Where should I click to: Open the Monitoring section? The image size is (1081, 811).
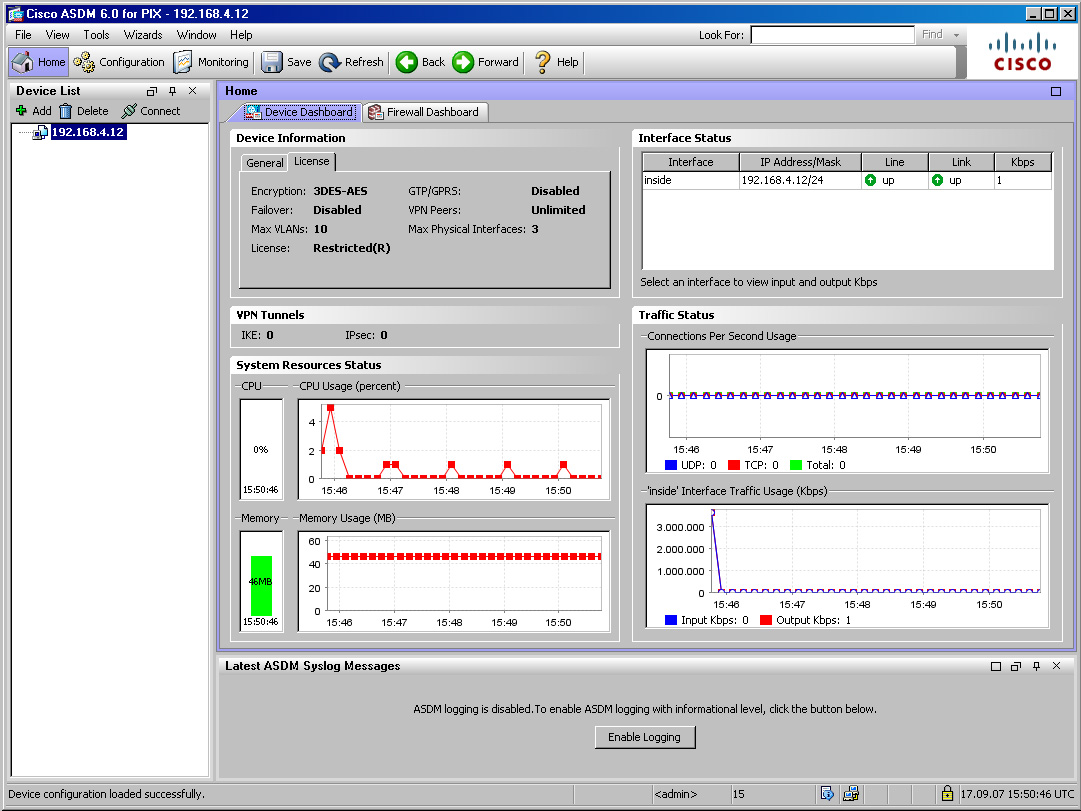tap(211, 62)
